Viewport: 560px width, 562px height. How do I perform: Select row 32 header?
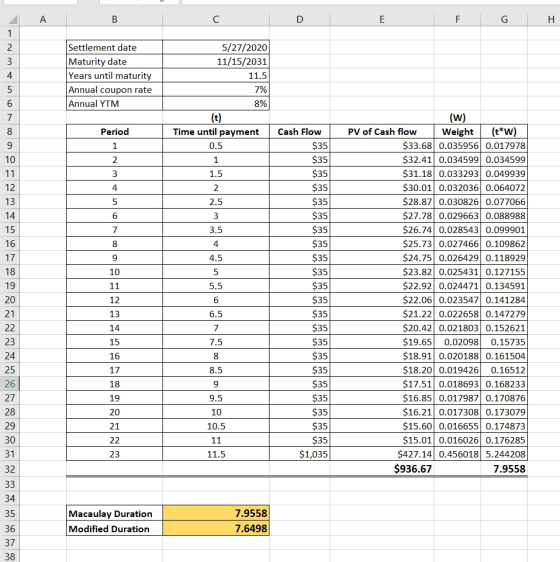(x=10, y=469)
